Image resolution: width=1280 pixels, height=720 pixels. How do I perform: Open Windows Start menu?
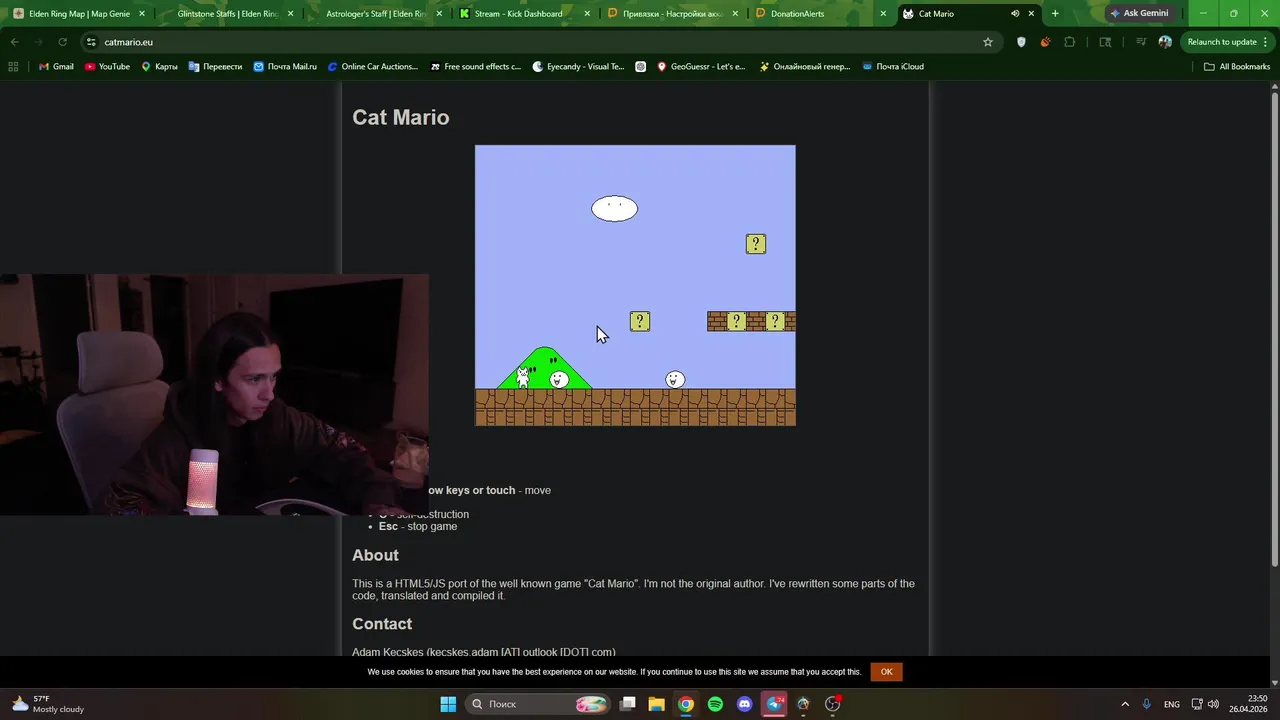[448, 704]
